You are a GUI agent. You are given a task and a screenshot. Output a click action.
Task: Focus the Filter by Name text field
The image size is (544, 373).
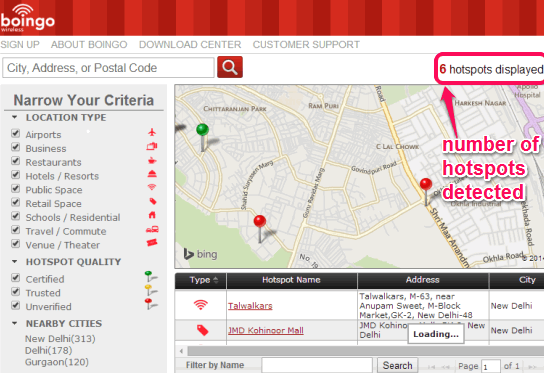click(x=317, y=365)
